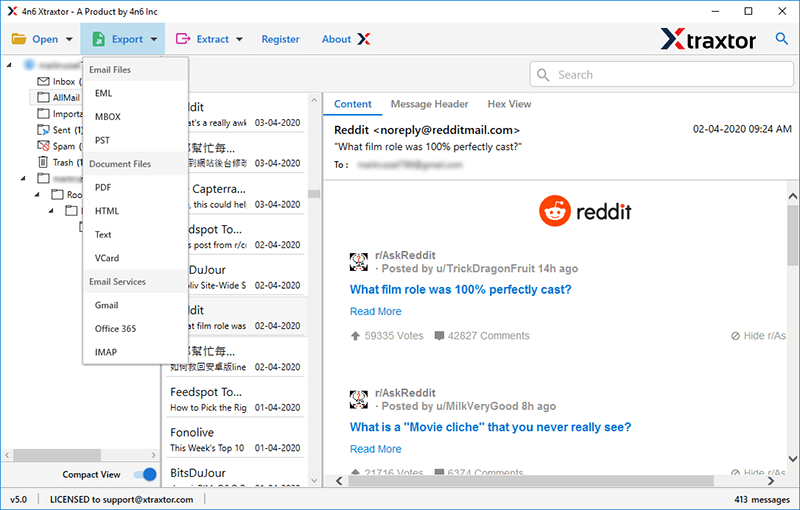800x510 pixels.
Task: Click the Hide r/As icon
Action: pos(735,336)
